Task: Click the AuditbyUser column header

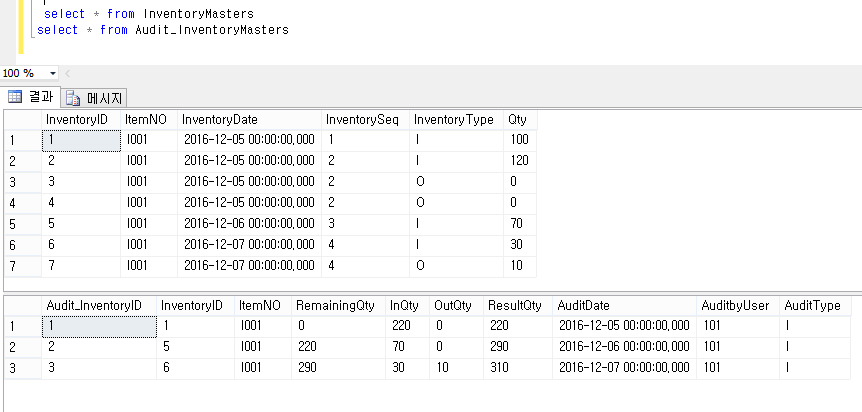Action: [x=735, y=306]
